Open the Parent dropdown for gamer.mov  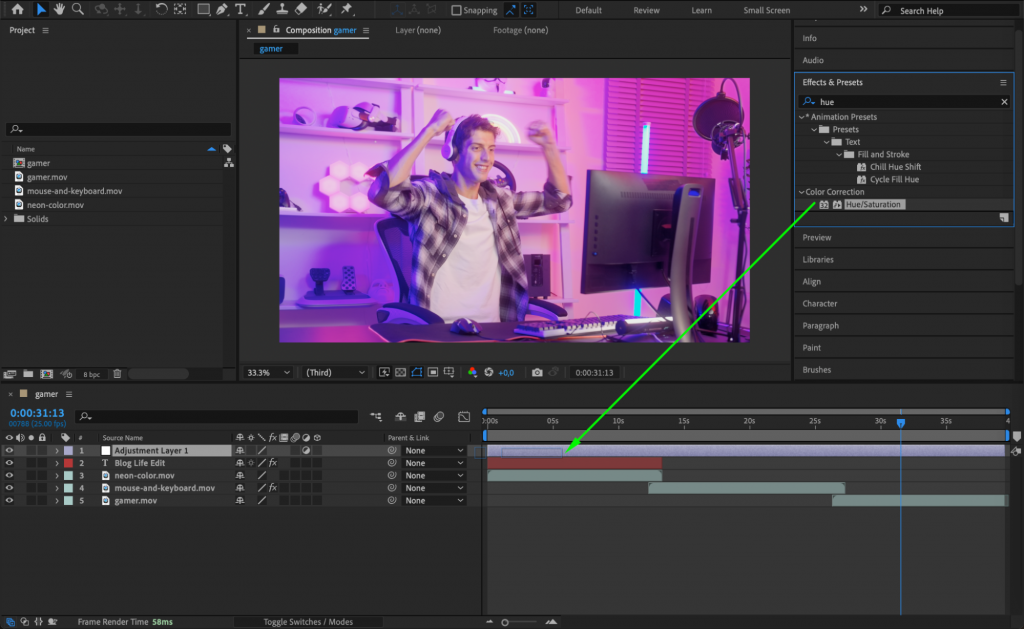433,500
